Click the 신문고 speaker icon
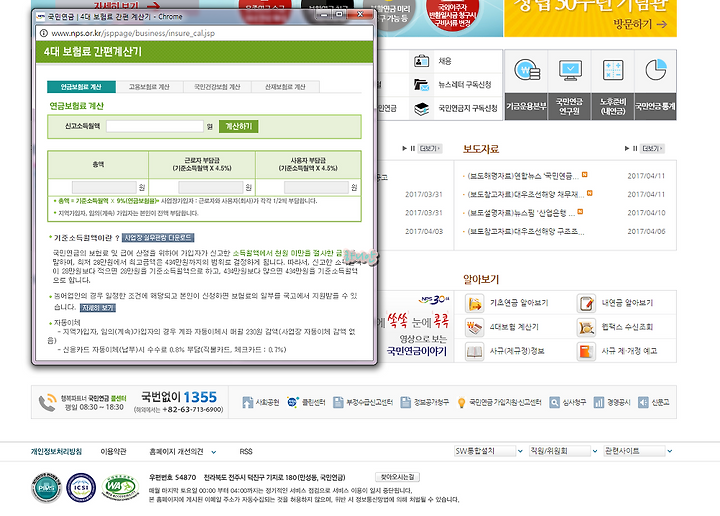This screenshot has height=516, width=720. point(643,403)
